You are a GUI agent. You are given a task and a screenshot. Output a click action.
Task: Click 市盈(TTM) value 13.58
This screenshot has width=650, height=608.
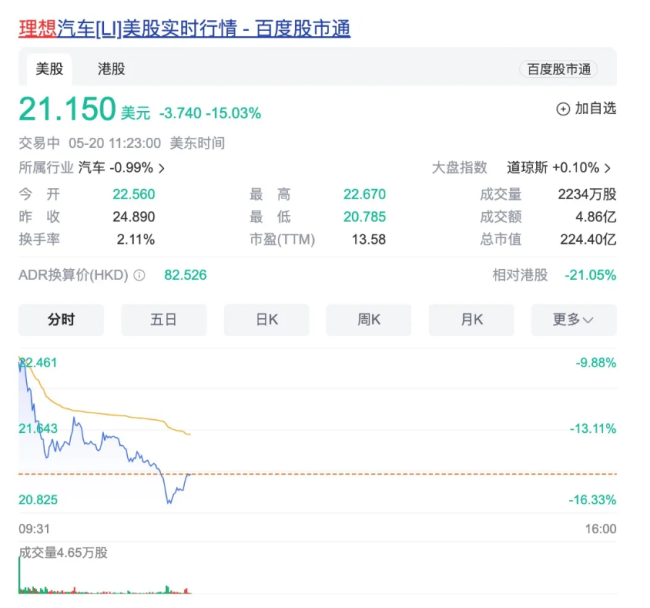point(369,240)
